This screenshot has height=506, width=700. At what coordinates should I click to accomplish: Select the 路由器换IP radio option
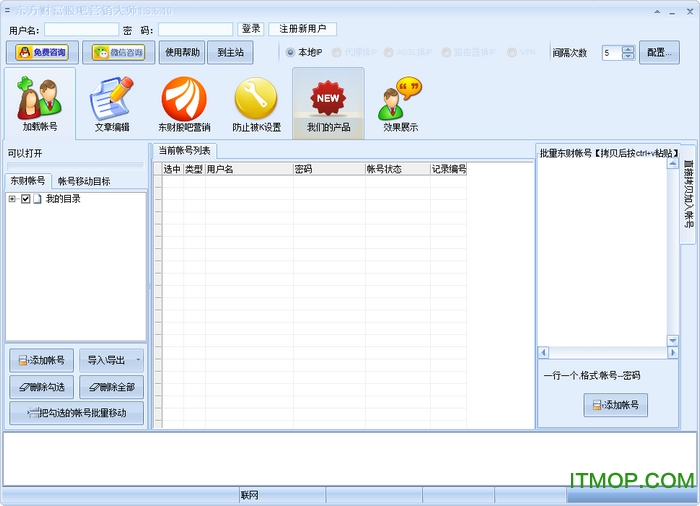[468, 53]
